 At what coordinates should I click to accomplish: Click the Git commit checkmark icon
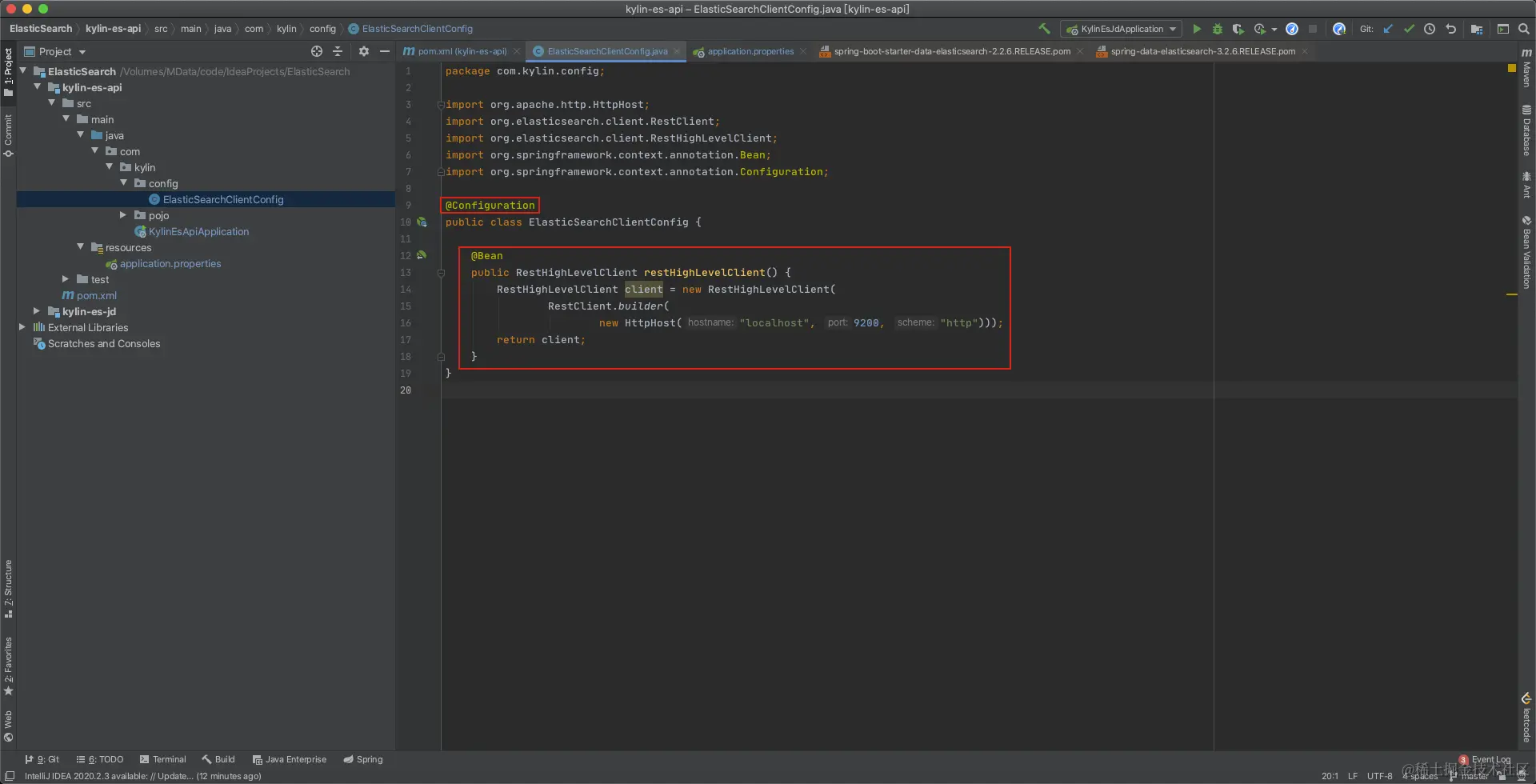pos(1409,29)
